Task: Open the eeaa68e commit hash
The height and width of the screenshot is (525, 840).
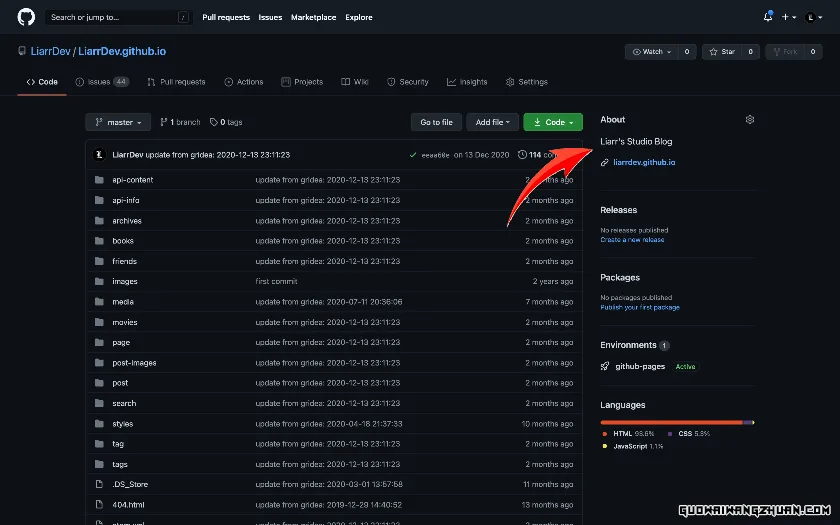Action: (x=435, y=155)
